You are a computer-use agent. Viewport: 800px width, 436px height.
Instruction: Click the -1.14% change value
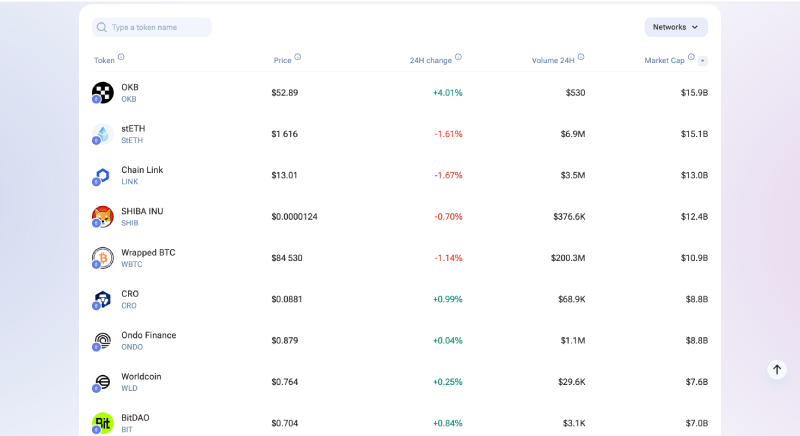tap(448, 258)
